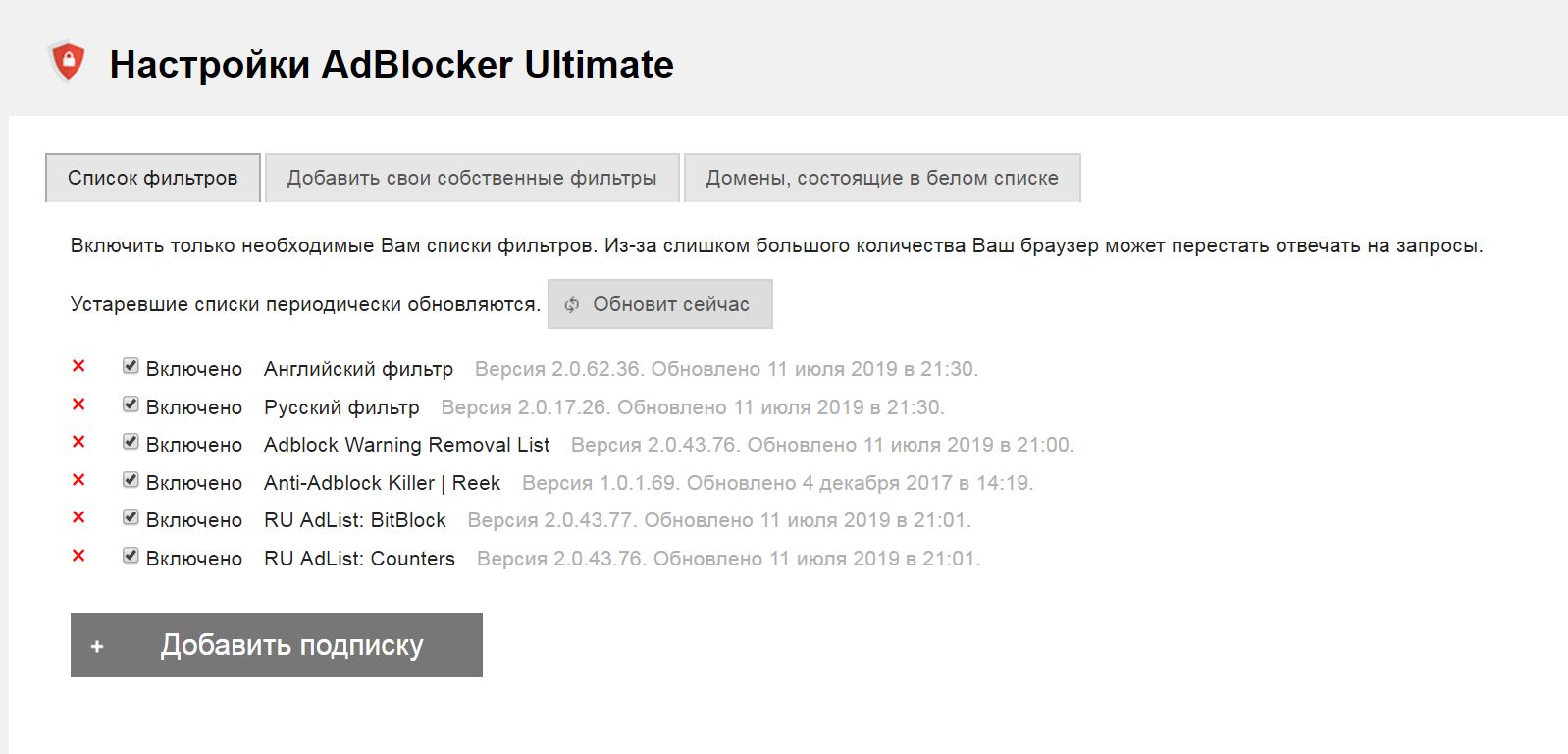
Task: Click the refresh icon in Обновит сейчас
Action: 572,305
